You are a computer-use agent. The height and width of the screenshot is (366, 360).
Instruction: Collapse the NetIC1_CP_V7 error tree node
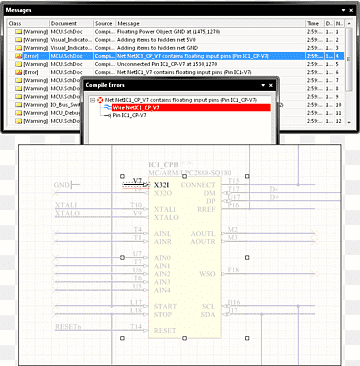92,100
